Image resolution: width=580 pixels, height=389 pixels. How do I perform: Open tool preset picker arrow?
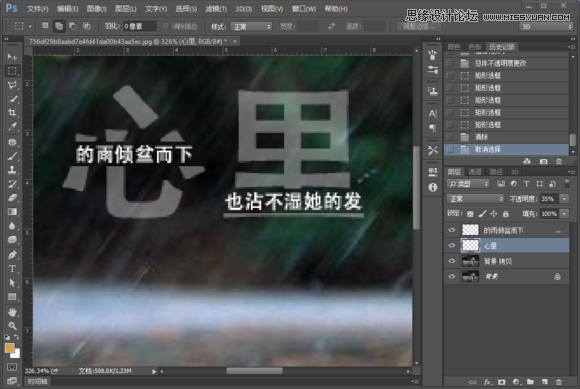[x=30, y=27]
